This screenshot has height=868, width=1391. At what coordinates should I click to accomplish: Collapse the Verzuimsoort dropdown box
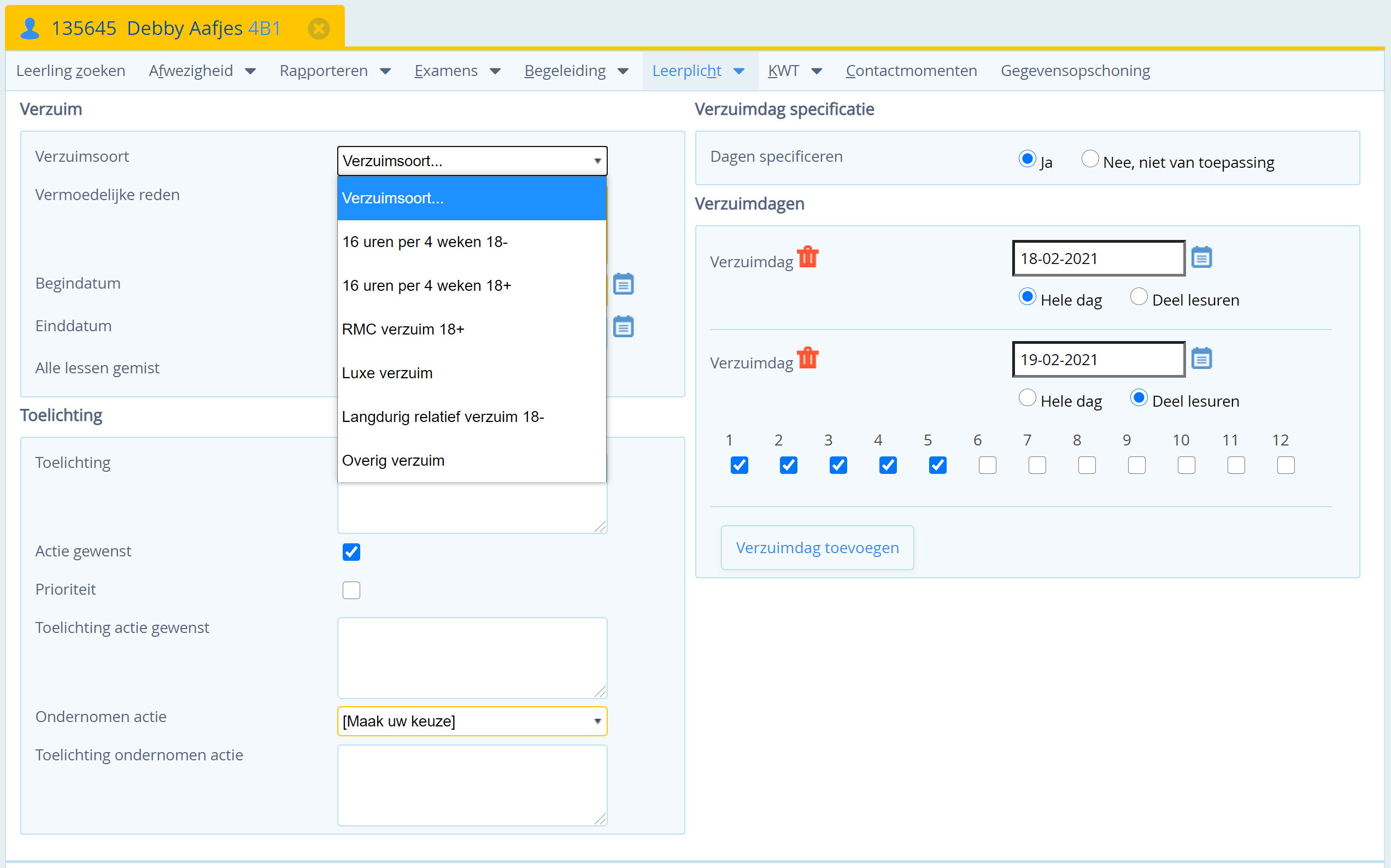click(472, 161)
